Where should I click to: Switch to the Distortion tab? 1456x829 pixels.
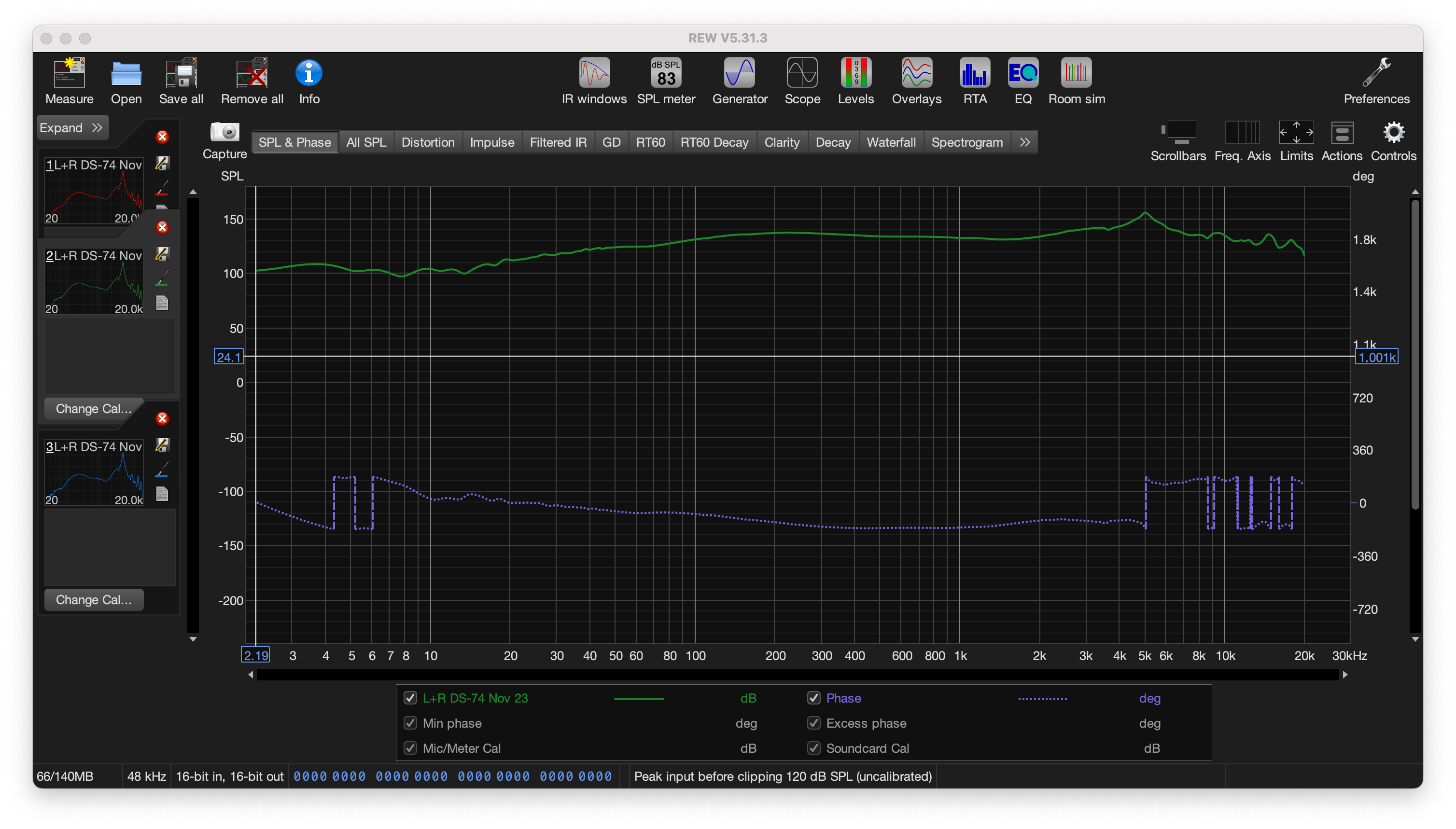click(428, 142)
